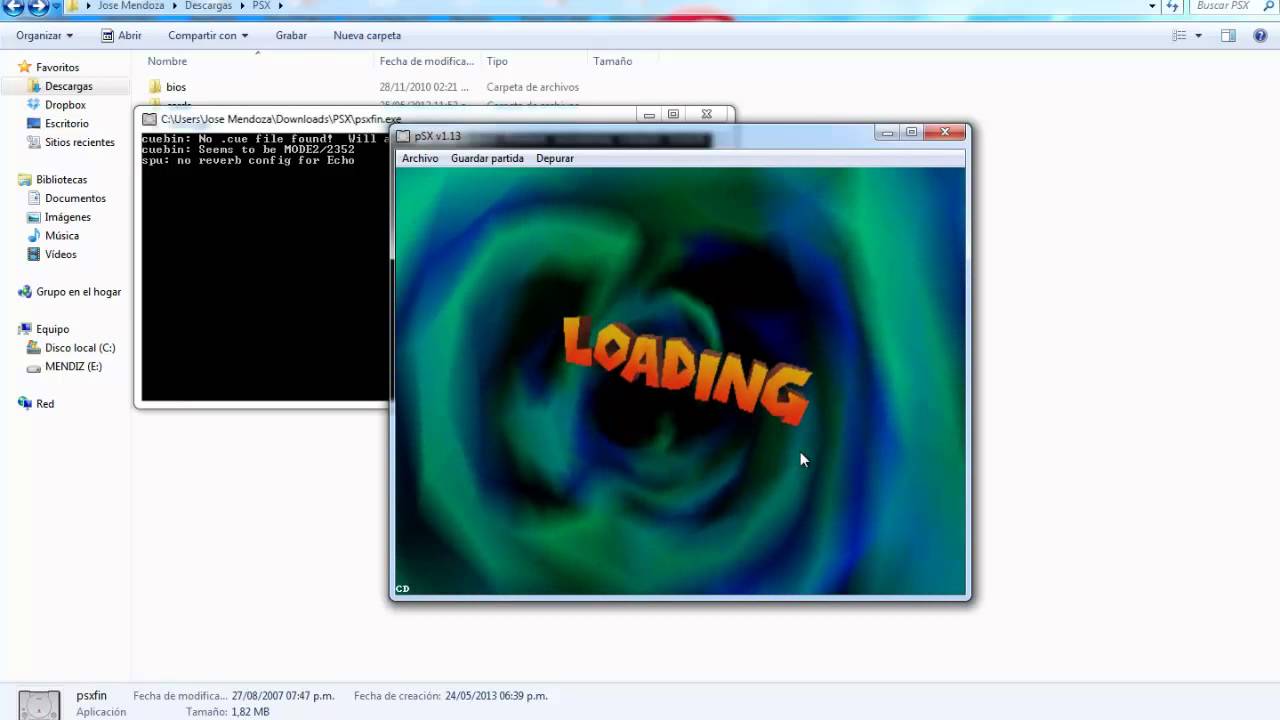Minimize the psxfin.exe console window
Viewport: 1280px width, 720px height.
click(650, 115)
